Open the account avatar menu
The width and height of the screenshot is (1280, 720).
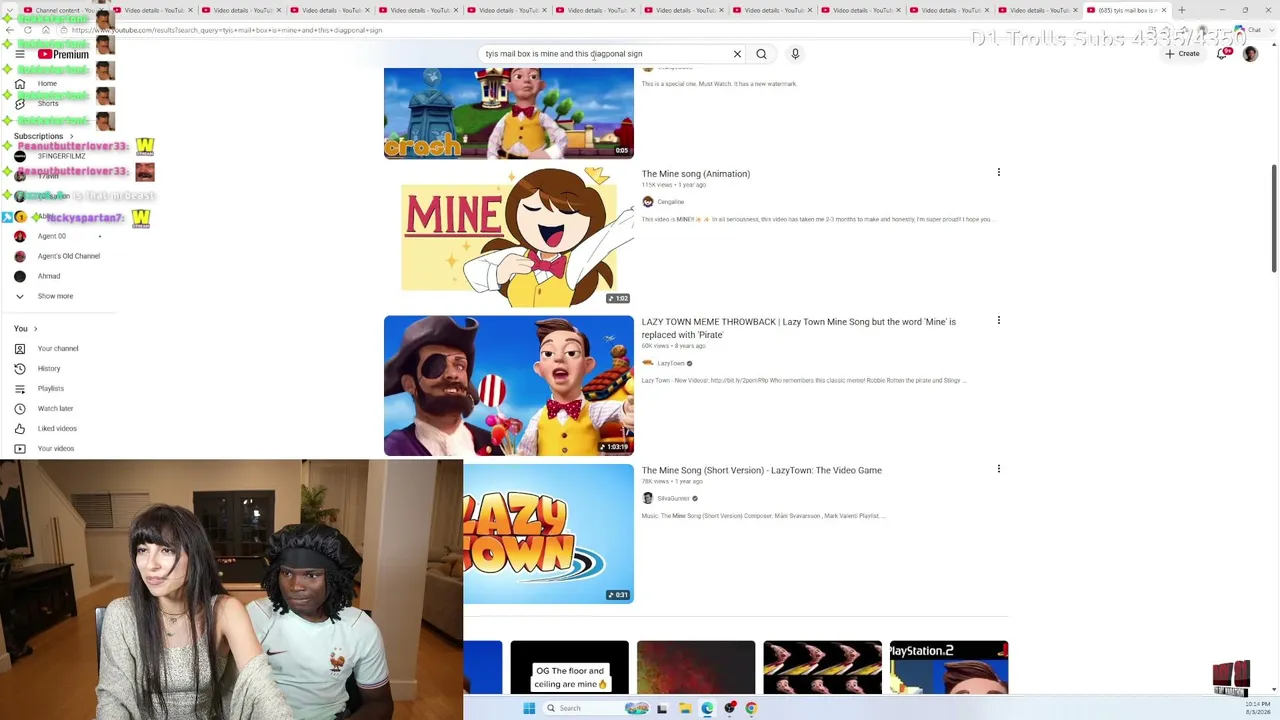1250,54
